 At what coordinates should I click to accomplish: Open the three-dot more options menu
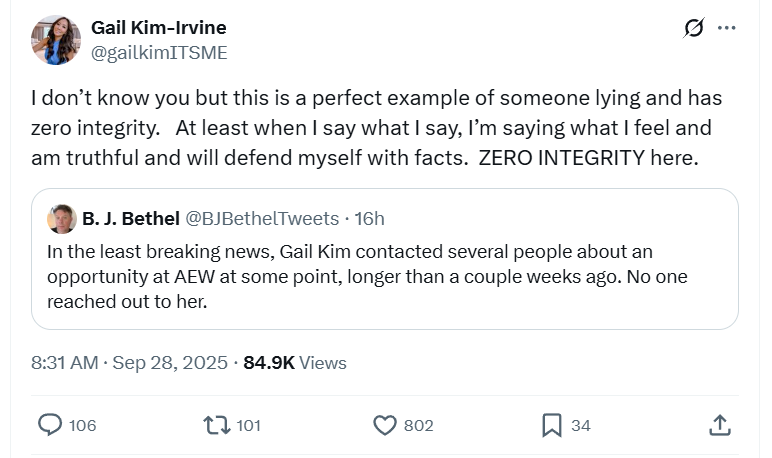[728, 28]
